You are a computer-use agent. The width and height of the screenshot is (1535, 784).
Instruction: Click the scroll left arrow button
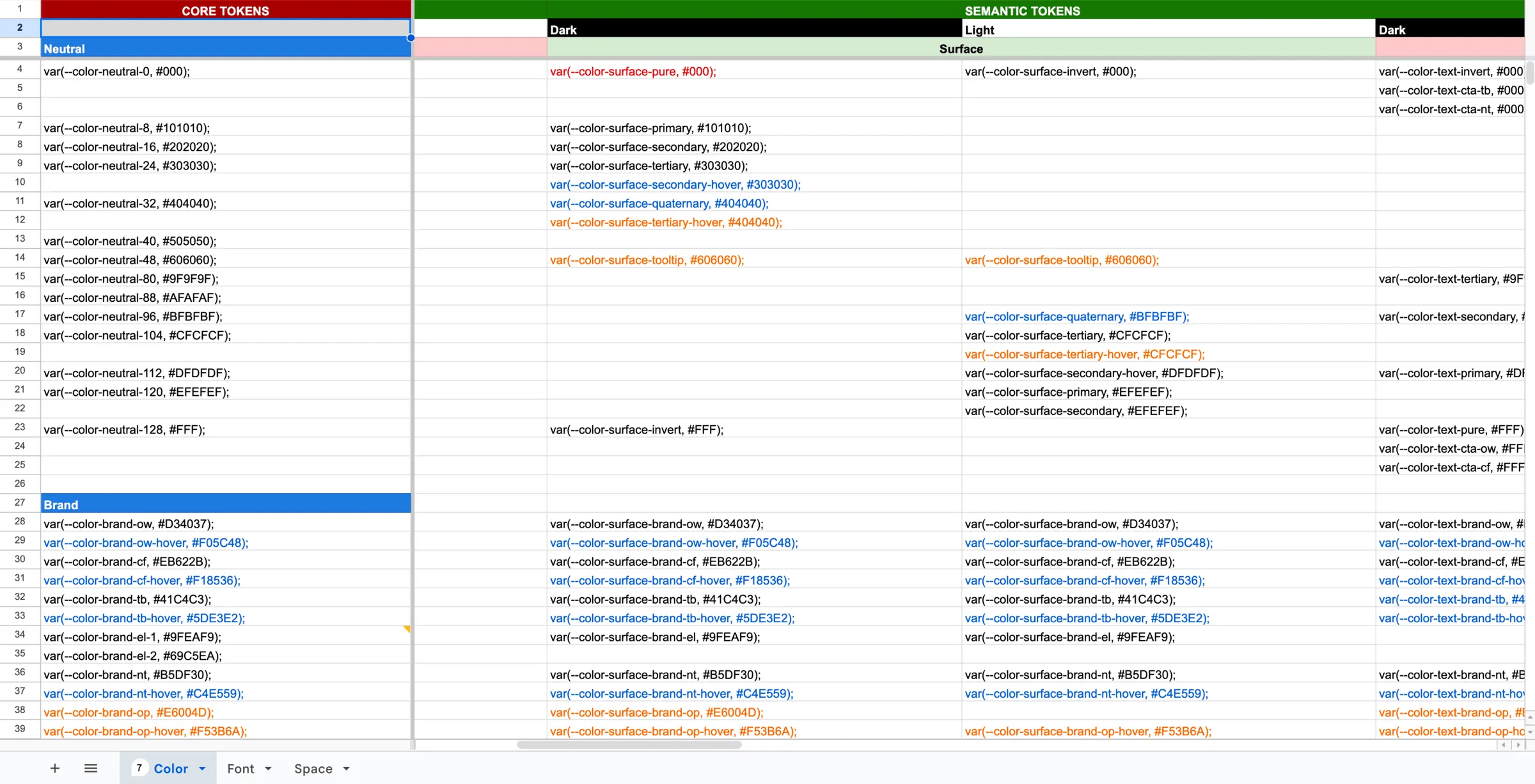[x=1504, y=745]
